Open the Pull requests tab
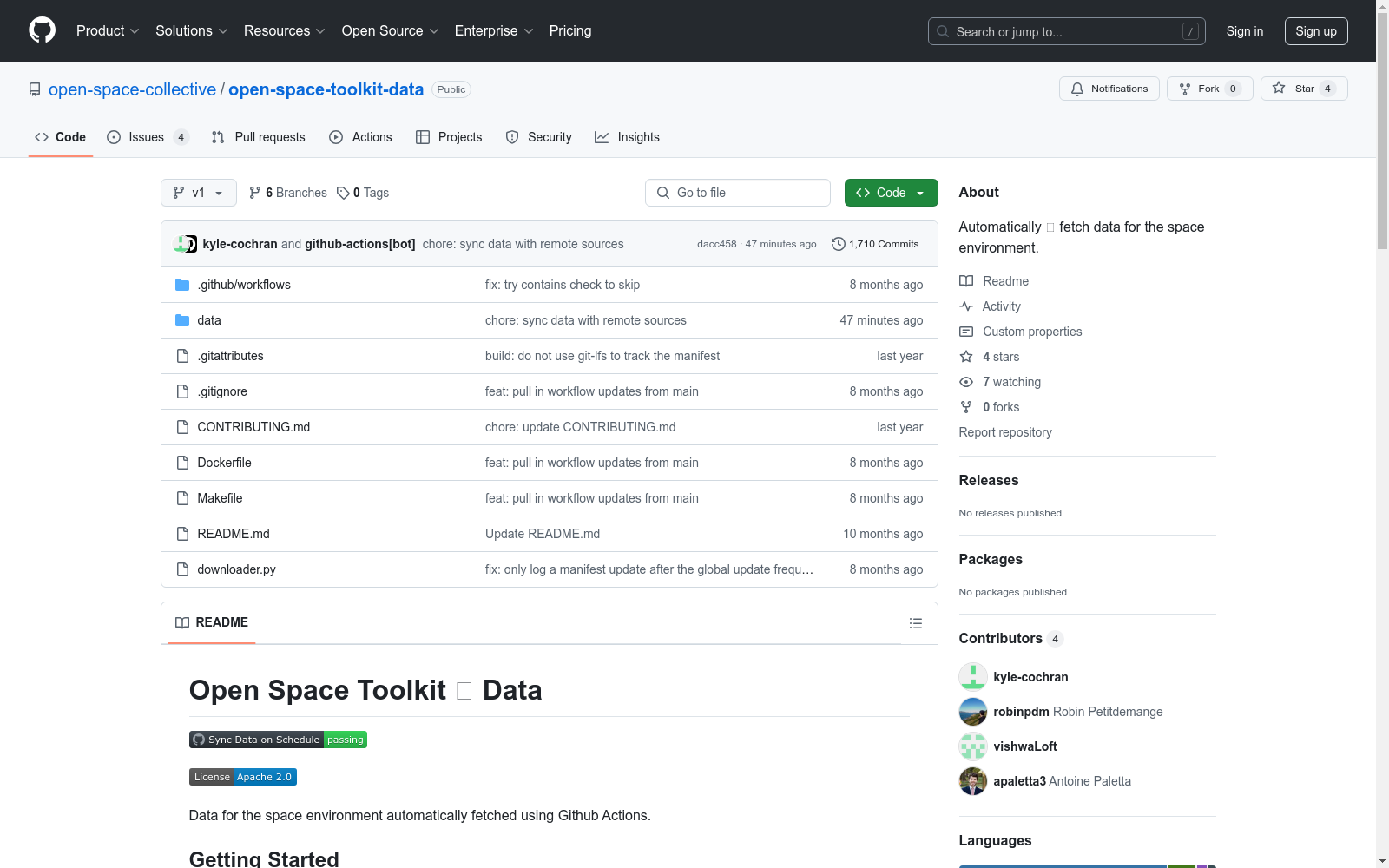Image resolution: width=1389 pixels, height=868 pixels. click(x=259, y=137)
